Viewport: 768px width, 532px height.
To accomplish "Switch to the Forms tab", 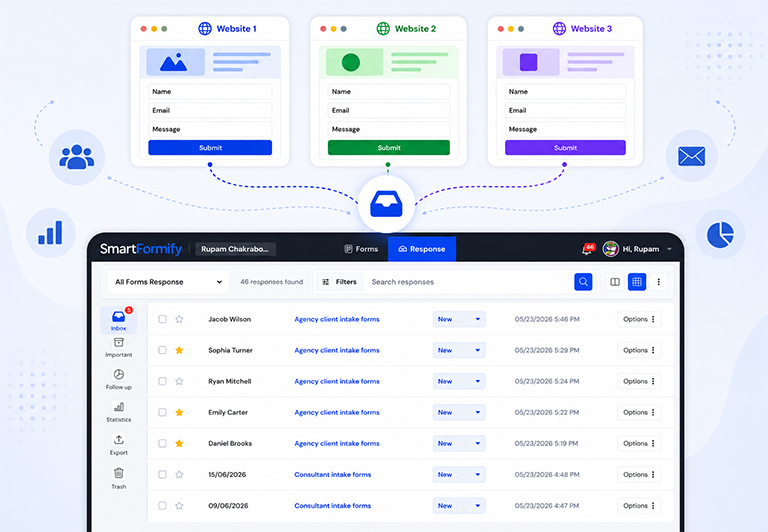I will pyautogui.click(x=361, y=249).
